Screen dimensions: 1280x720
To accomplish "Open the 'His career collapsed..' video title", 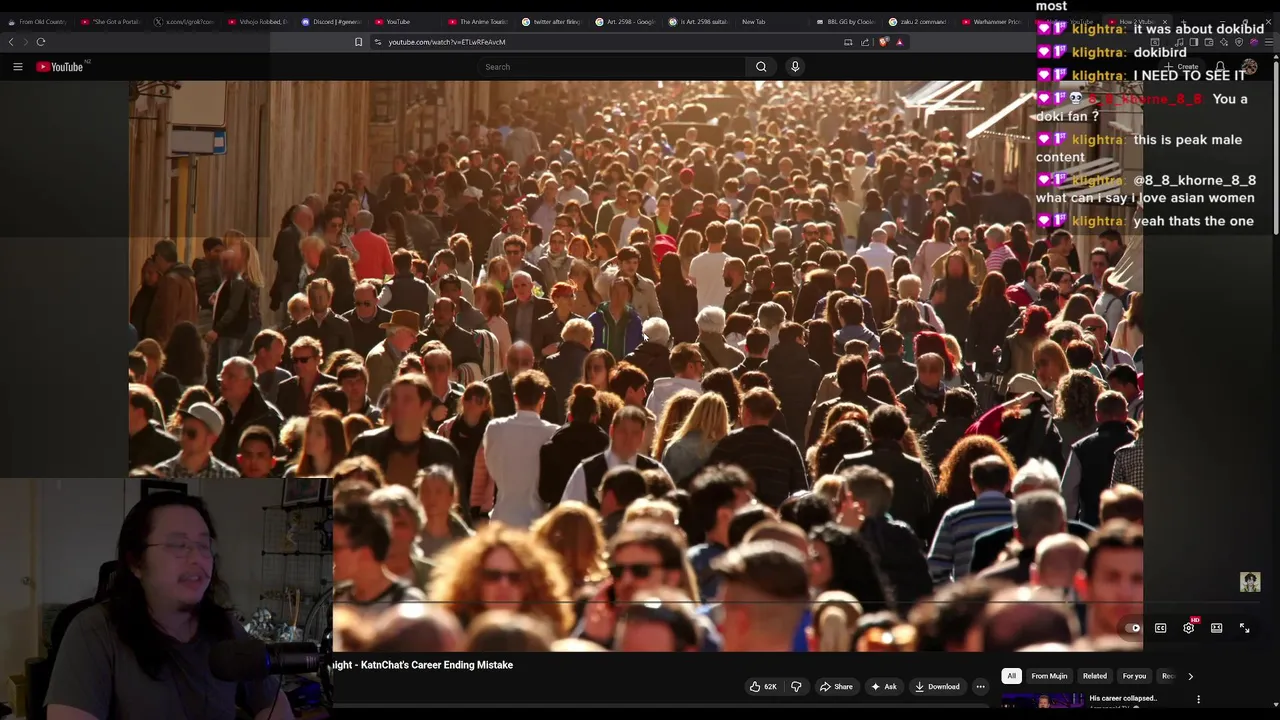I will (1123, 698).
